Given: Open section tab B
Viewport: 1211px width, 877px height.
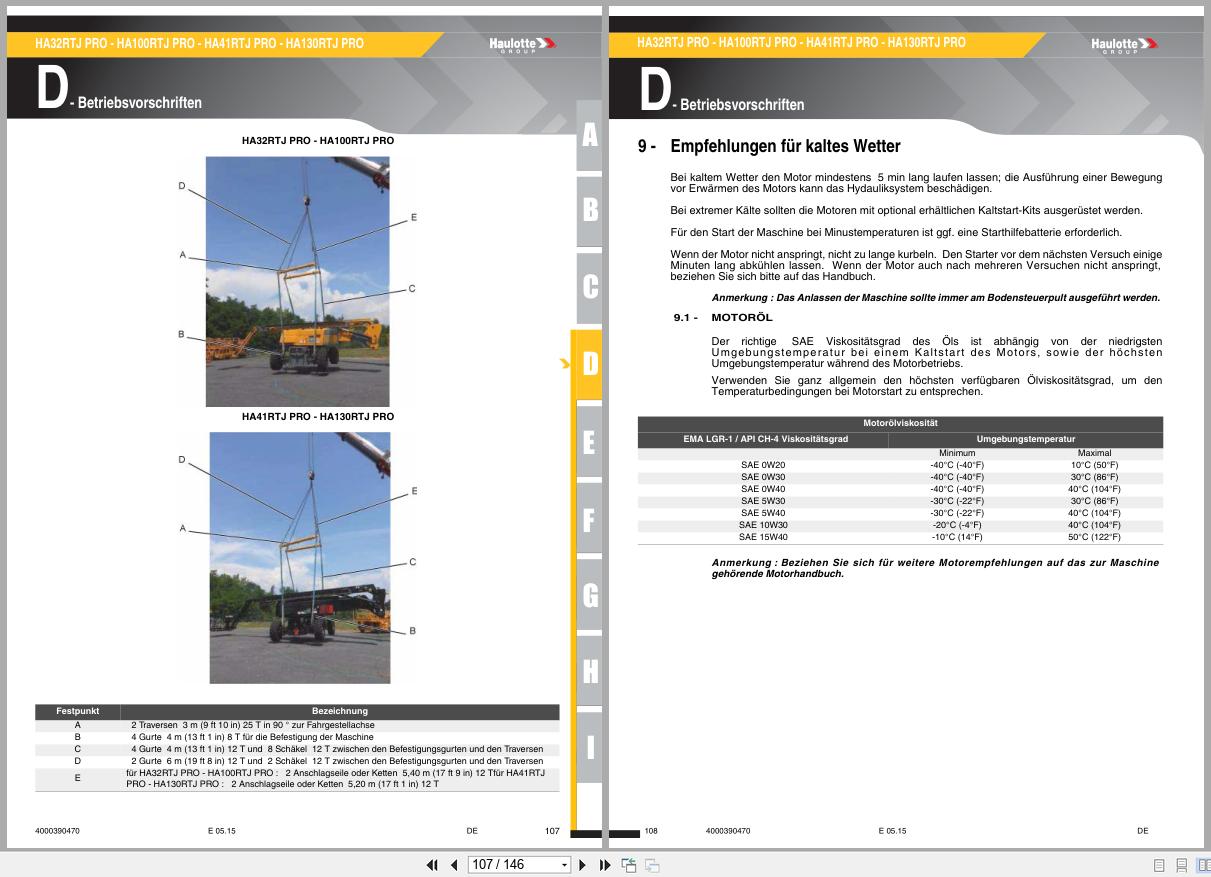Looking at the screenshot, I should pos(589,210).
